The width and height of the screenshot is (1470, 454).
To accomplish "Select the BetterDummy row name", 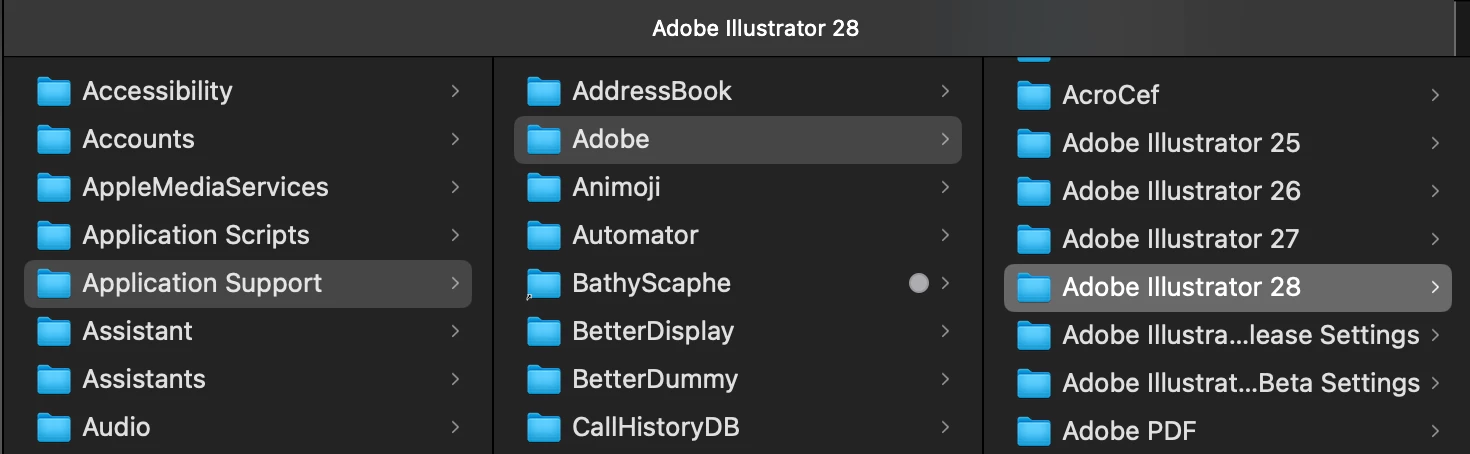I will pyautogui.click(x=655, y=379).
